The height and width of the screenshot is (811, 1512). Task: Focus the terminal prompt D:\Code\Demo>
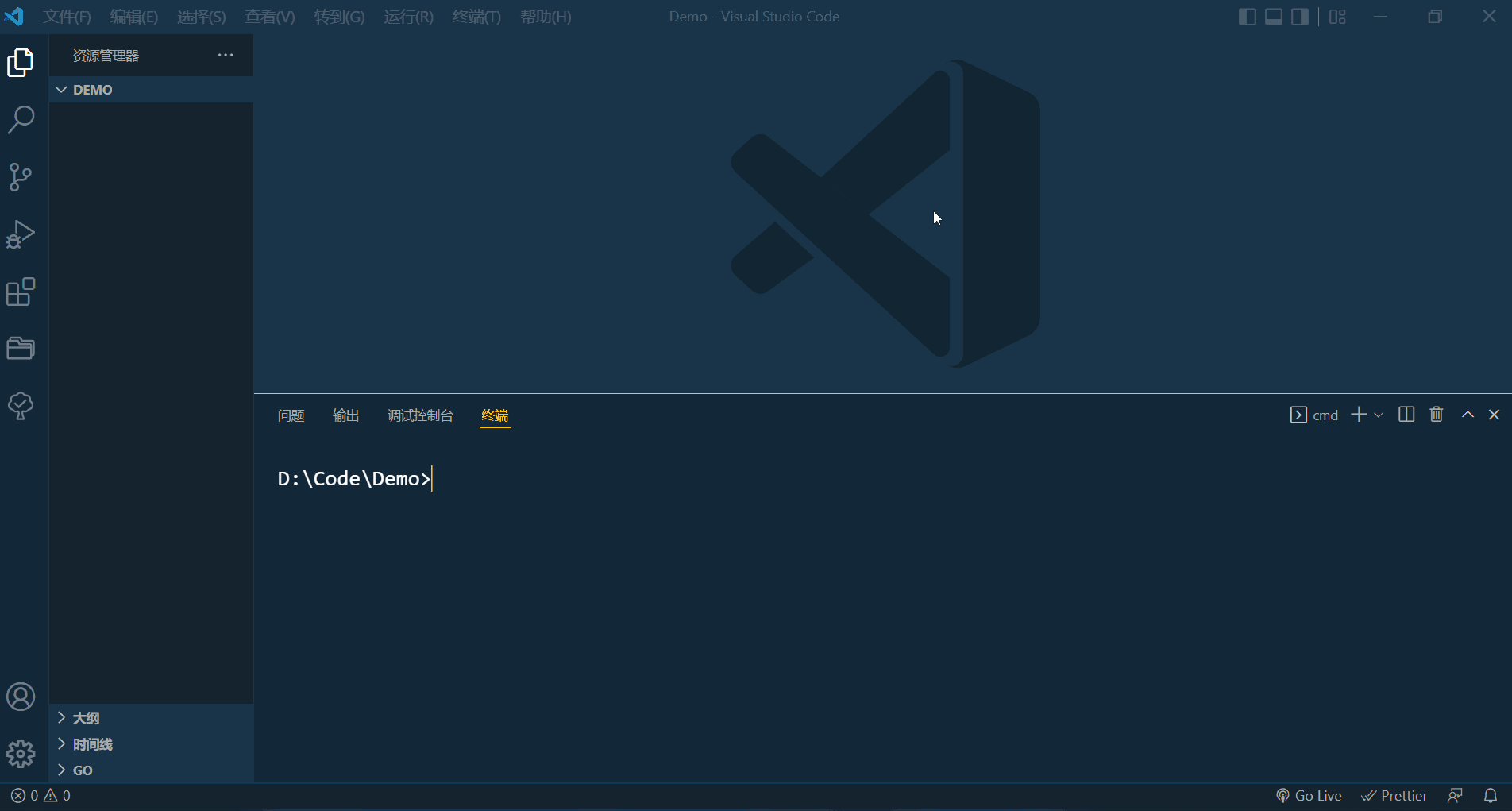tap(354, 479)
